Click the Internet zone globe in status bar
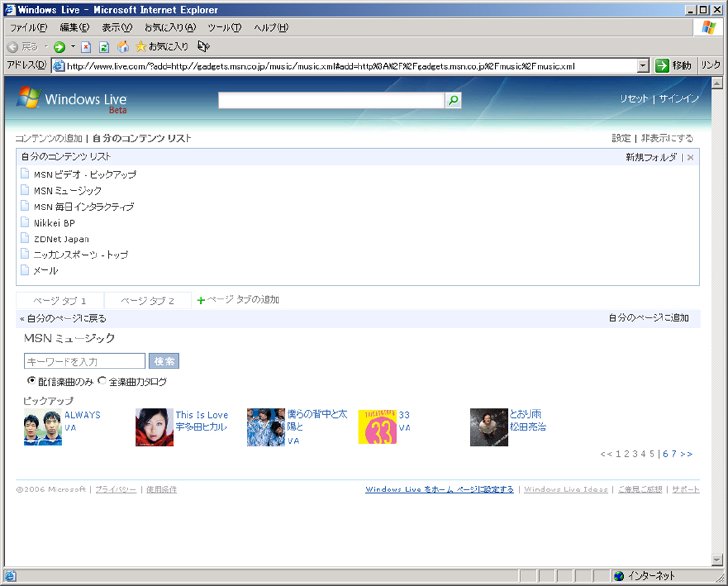Screen dimensions: 728x586 619,576
